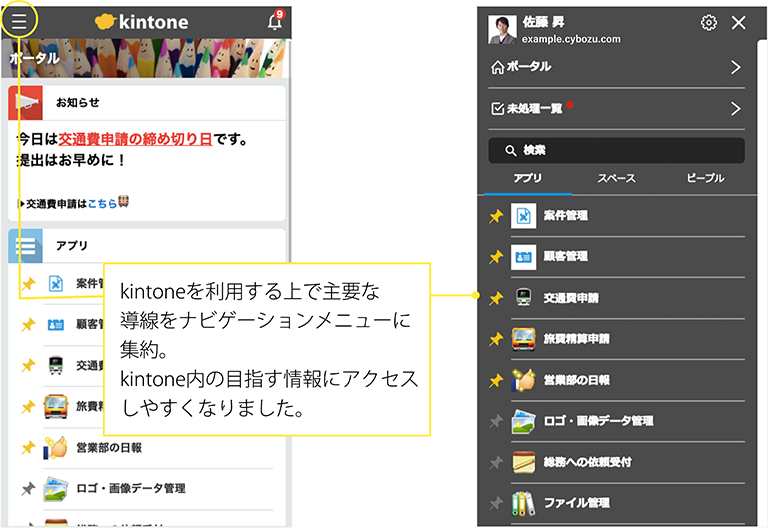
Task: Open 未処理一覧 in navigation menu
Action: (616, 109)
